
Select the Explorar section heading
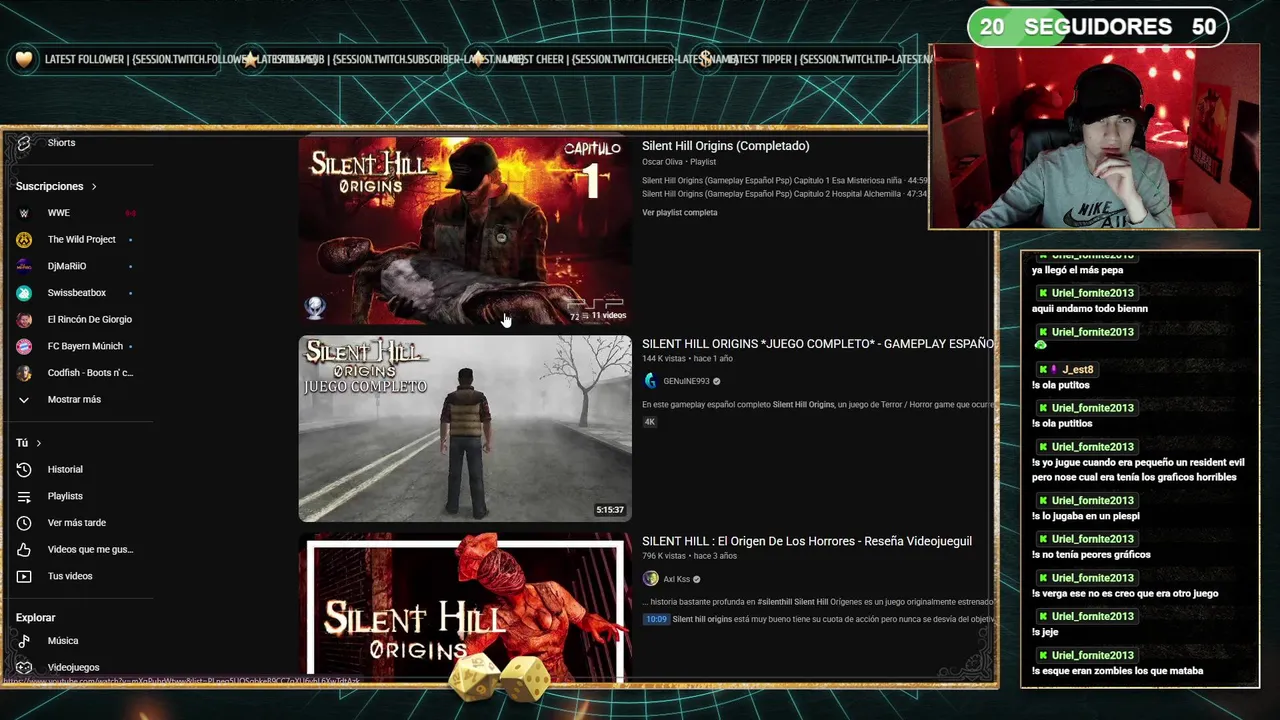click(x=36, y=618)
